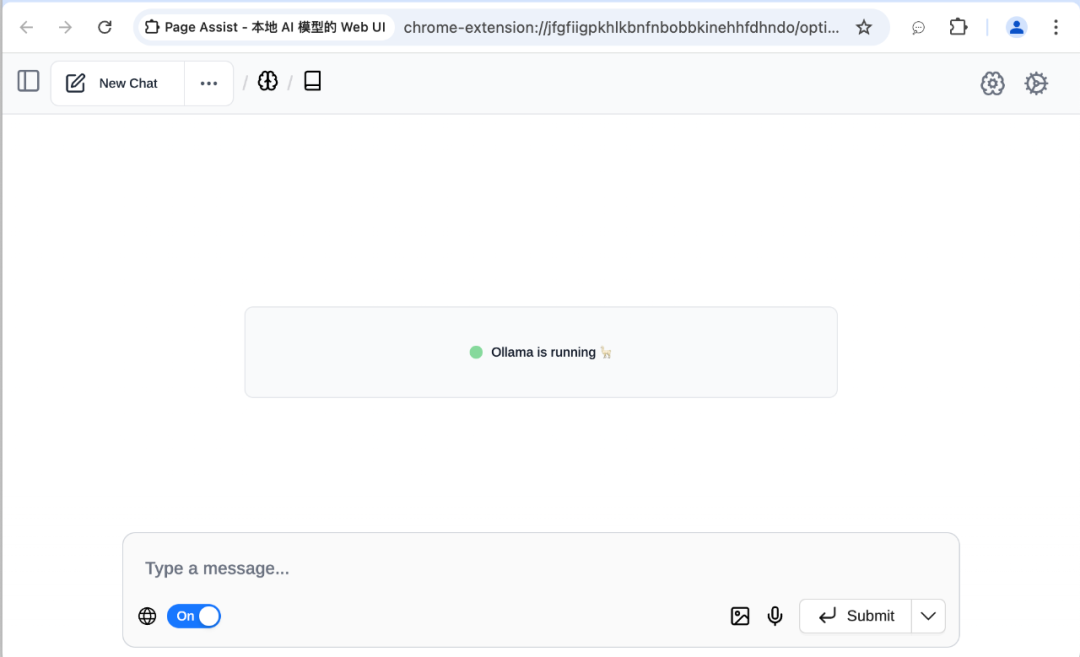1080x657 pixels.
Task: Open the three-dot menu beside New Chat
Action: pos(209,83)
